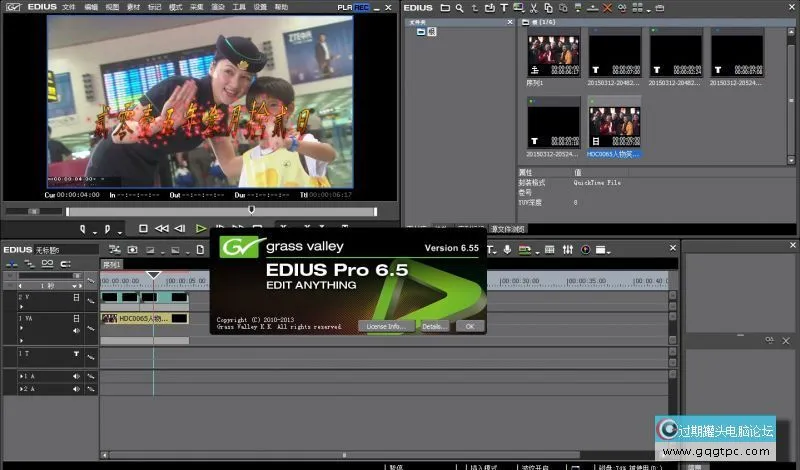The height and width of the screenshot is (470, 800).
Task: Click the Copy icon in the bin toolbar
Action: 548,8
